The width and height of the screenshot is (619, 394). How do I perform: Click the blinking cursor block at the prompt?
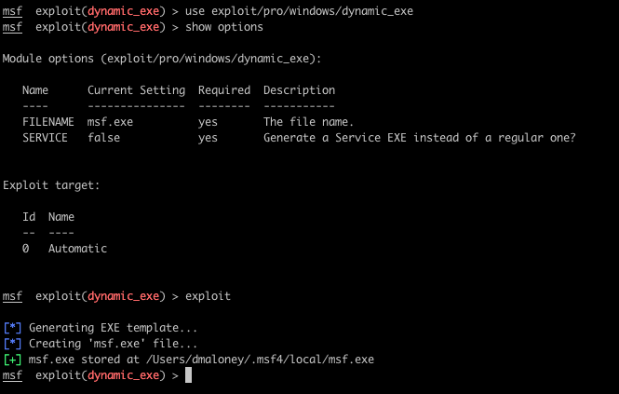[x=188, y=375]
